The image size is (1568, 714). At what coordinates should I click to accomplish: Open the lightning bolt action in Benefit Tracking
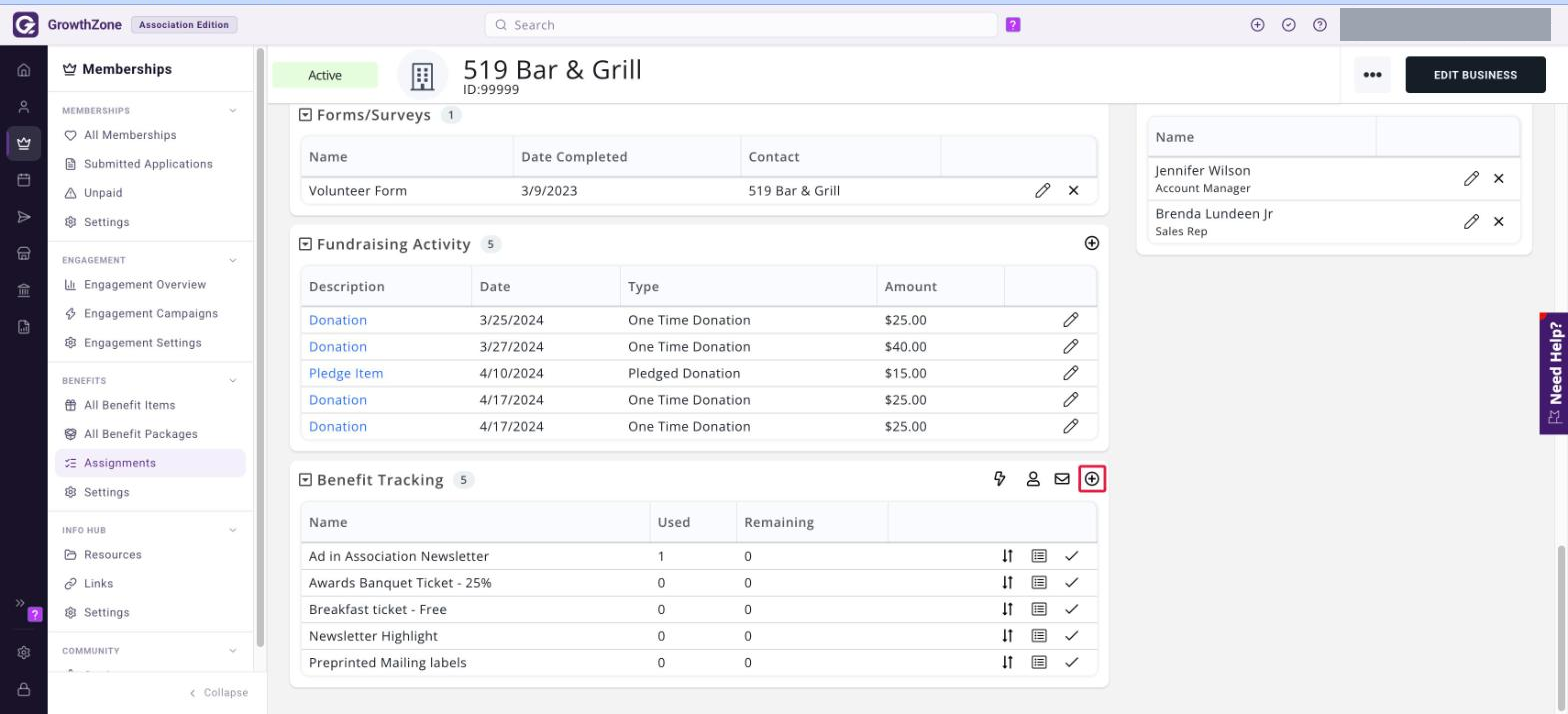999,480
